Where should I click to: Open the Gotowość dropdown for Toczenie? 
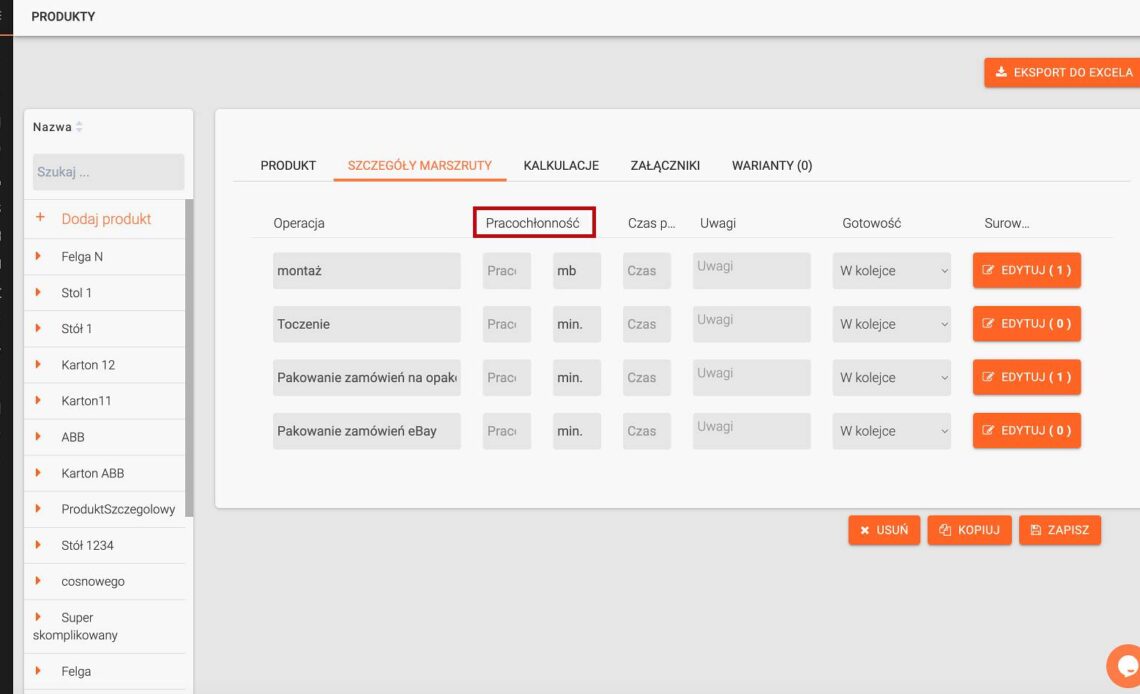[891, 324]
